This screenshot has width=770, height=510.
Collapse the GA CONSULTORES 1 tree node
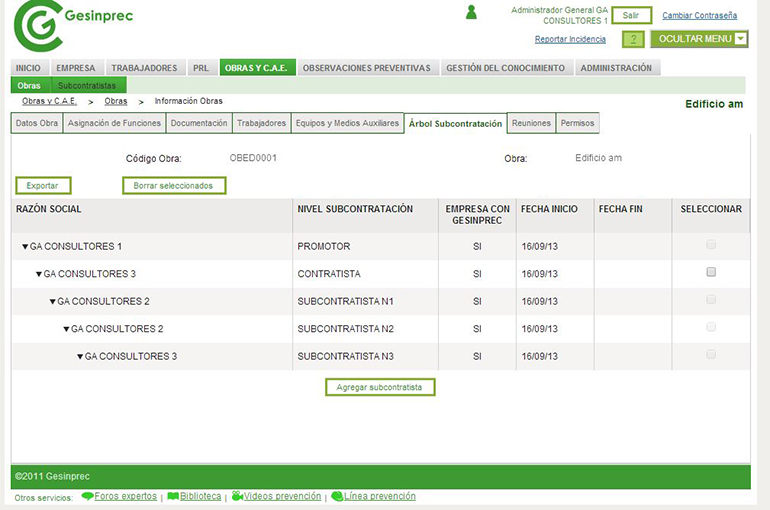tap(25, 246)
